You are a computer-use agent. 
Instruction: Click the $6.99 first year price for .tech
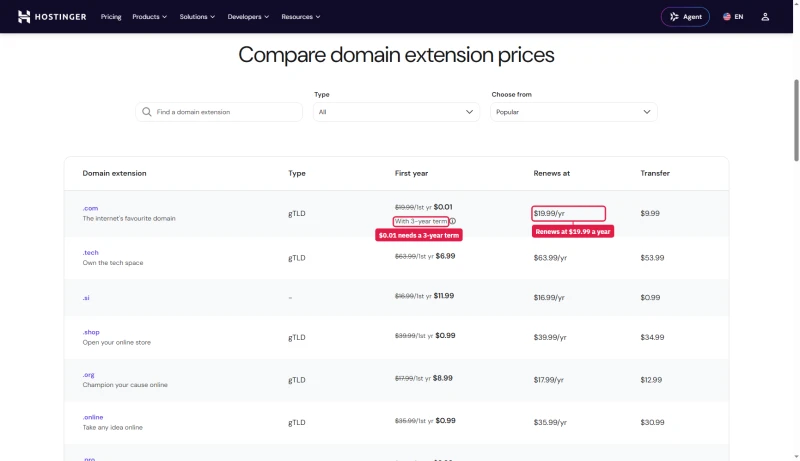point(445,256)
